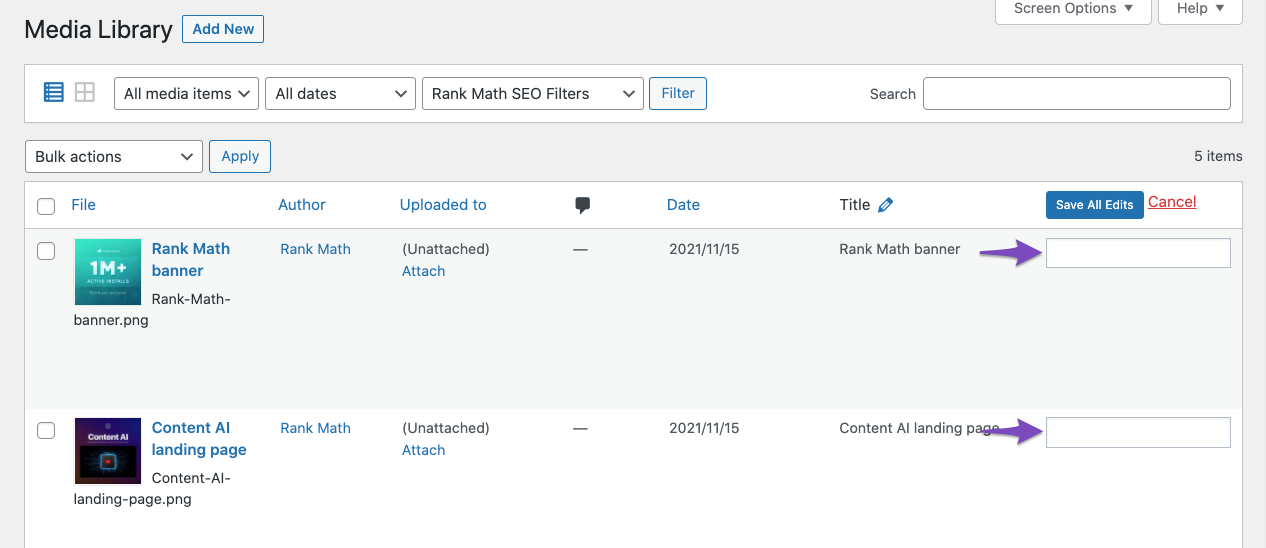Screen dimensions: 1266x548
Task: Apply the selected bulk action
Action: click(x=240, y=156)
